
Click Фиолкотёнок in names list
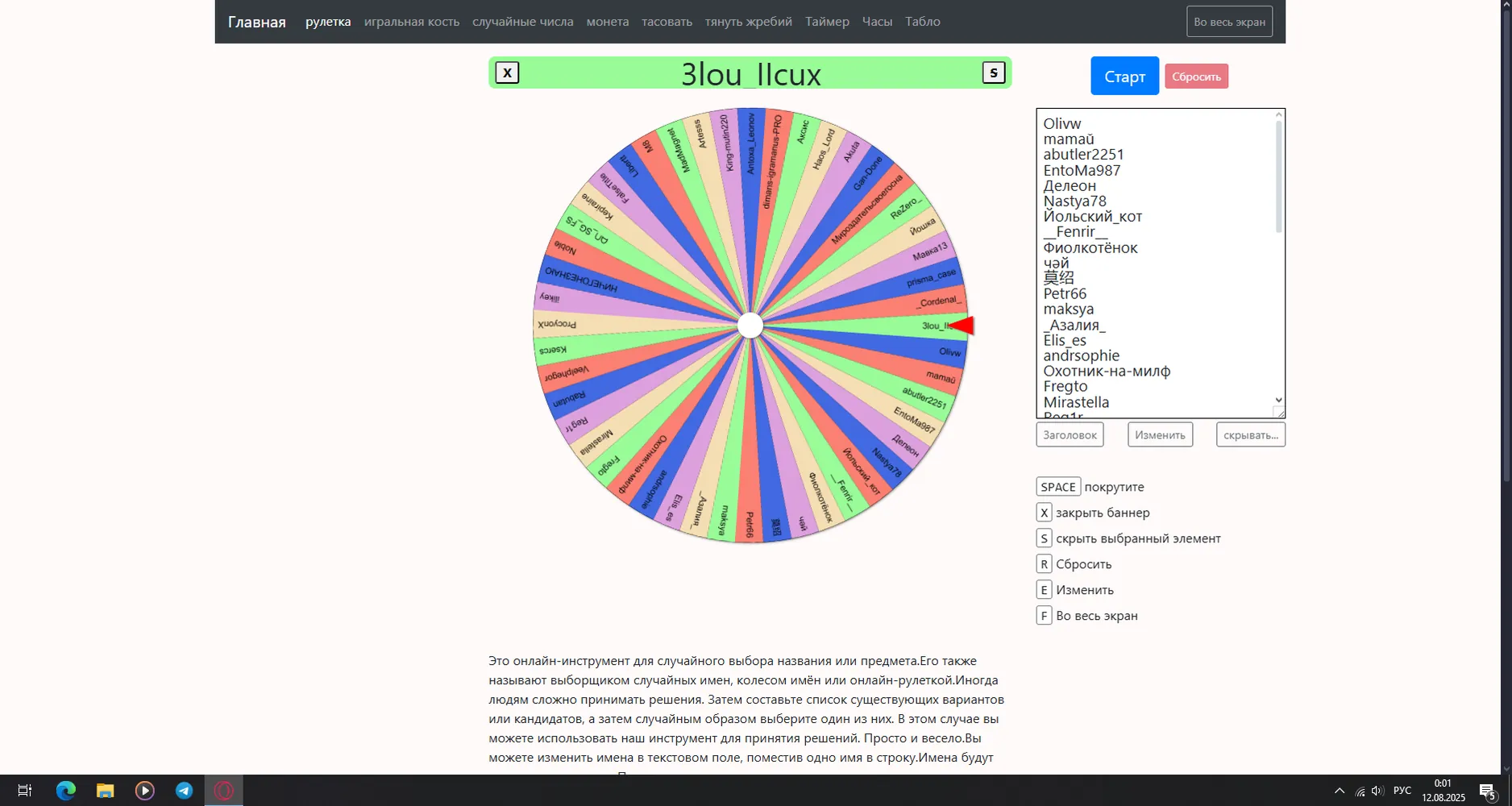[x=1090, y=247]
